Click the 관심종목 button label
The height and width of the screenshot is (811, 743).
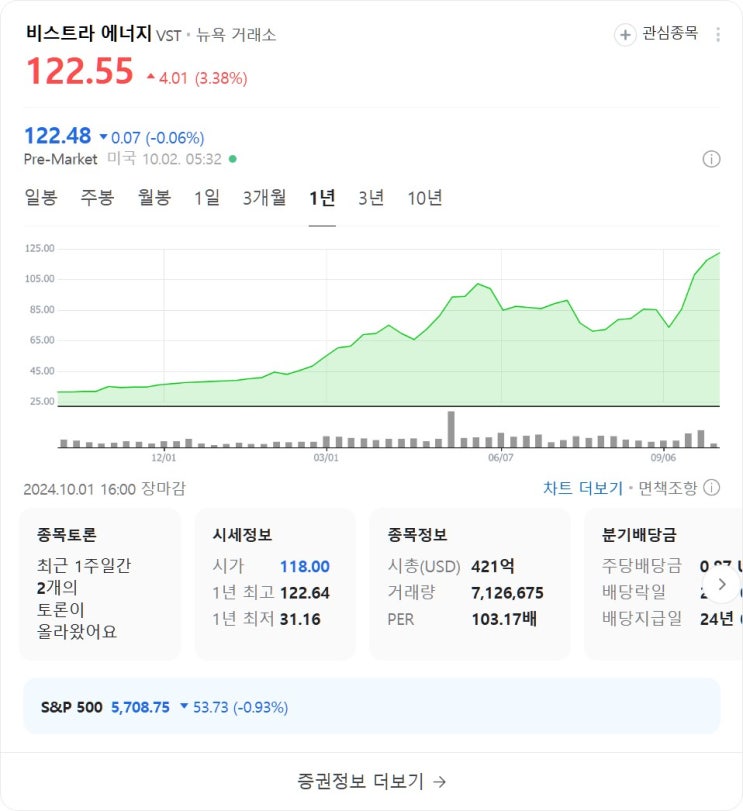click(670, 33)
